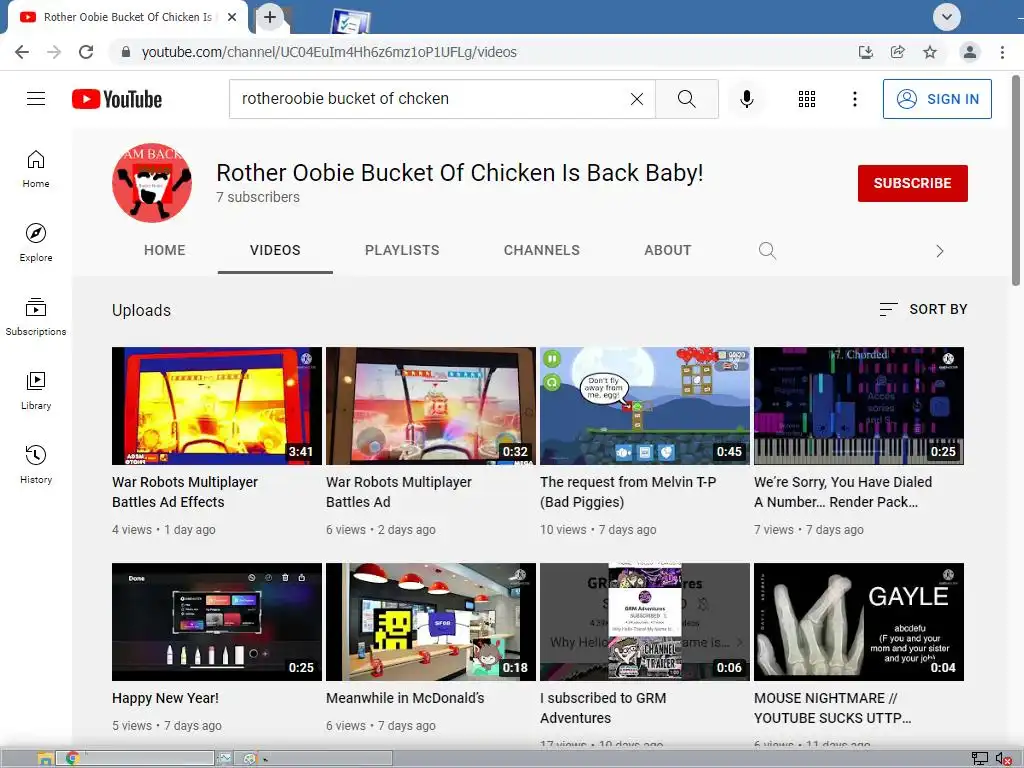Clear the search box with the X
This screenshot has height=768, width=1024.
tap(637, 99)
